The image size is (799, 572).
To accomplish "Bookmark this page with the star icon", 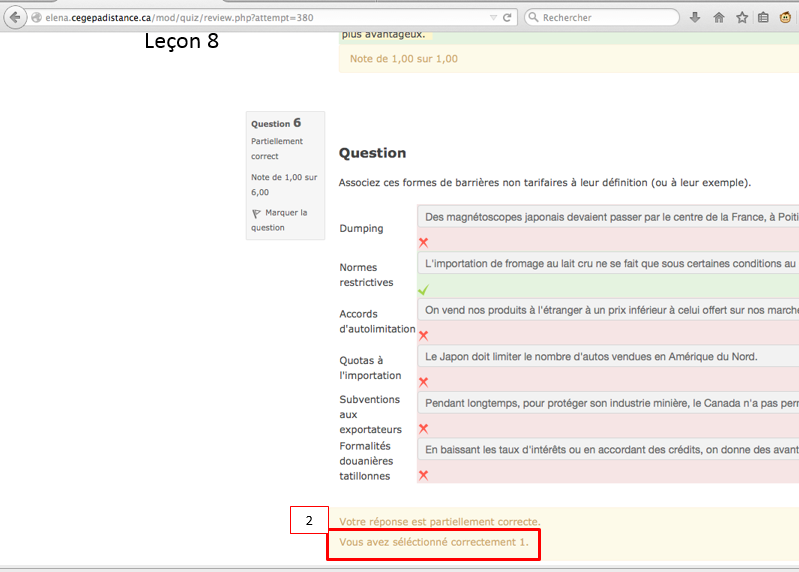I will coord(742,17).
